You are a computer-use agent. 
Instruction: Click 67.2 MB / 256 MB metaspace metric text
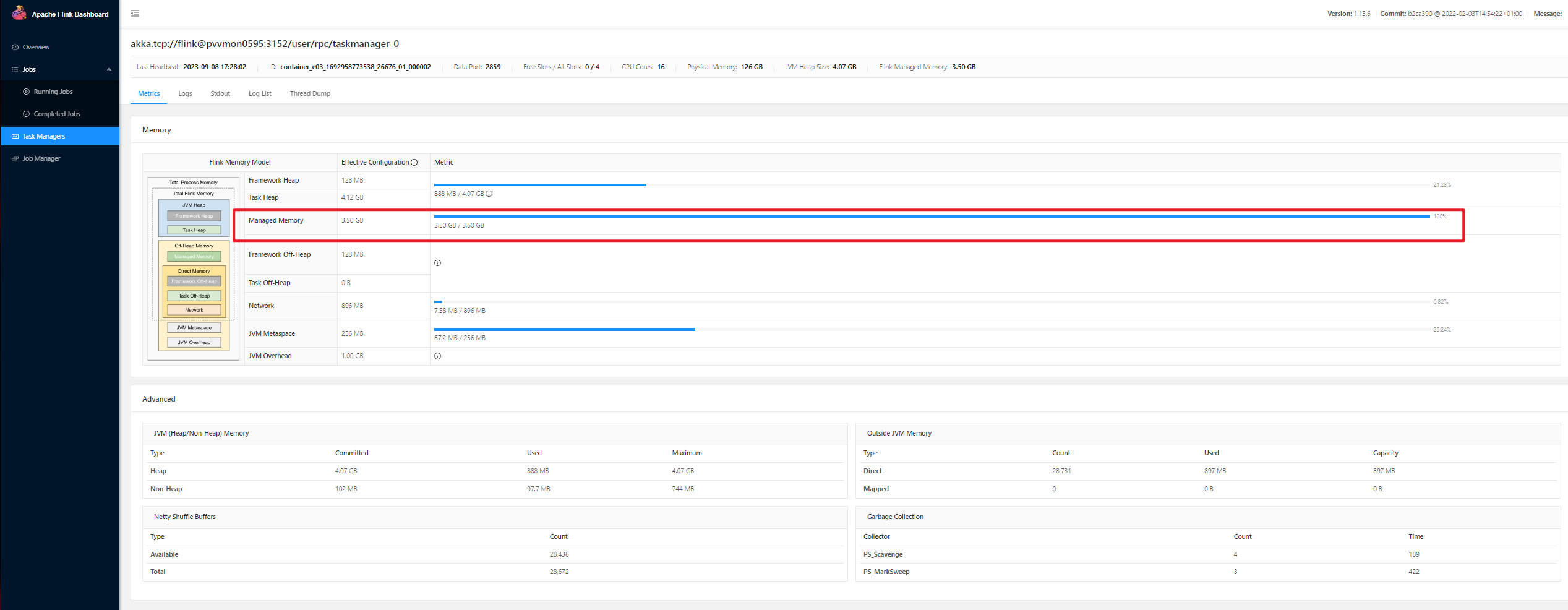(460, 338)
